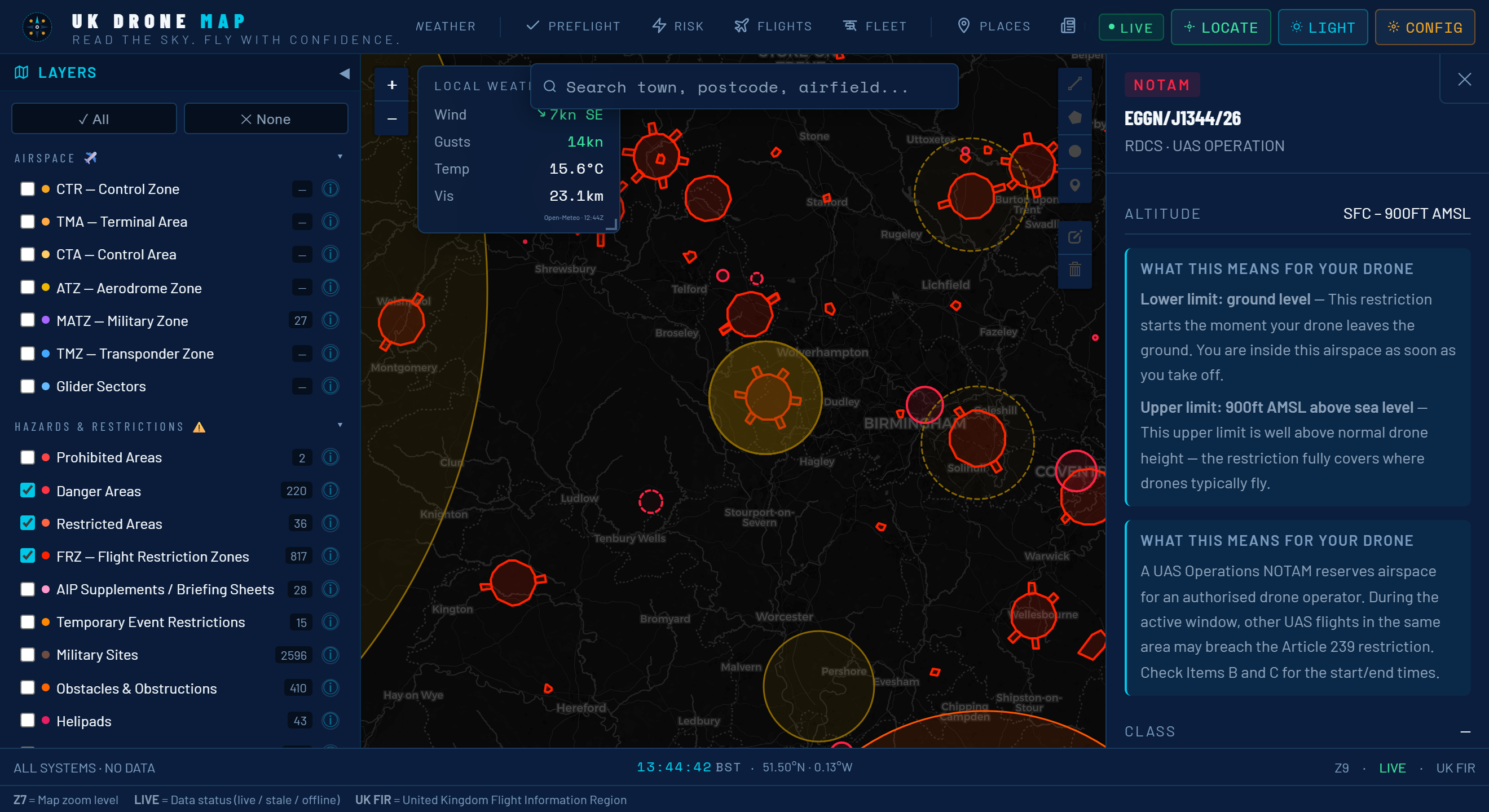Image resolution: width=1489 pixels, height=812 pixels.
Task: Open the Risk tab
Action: coord(678,27)
